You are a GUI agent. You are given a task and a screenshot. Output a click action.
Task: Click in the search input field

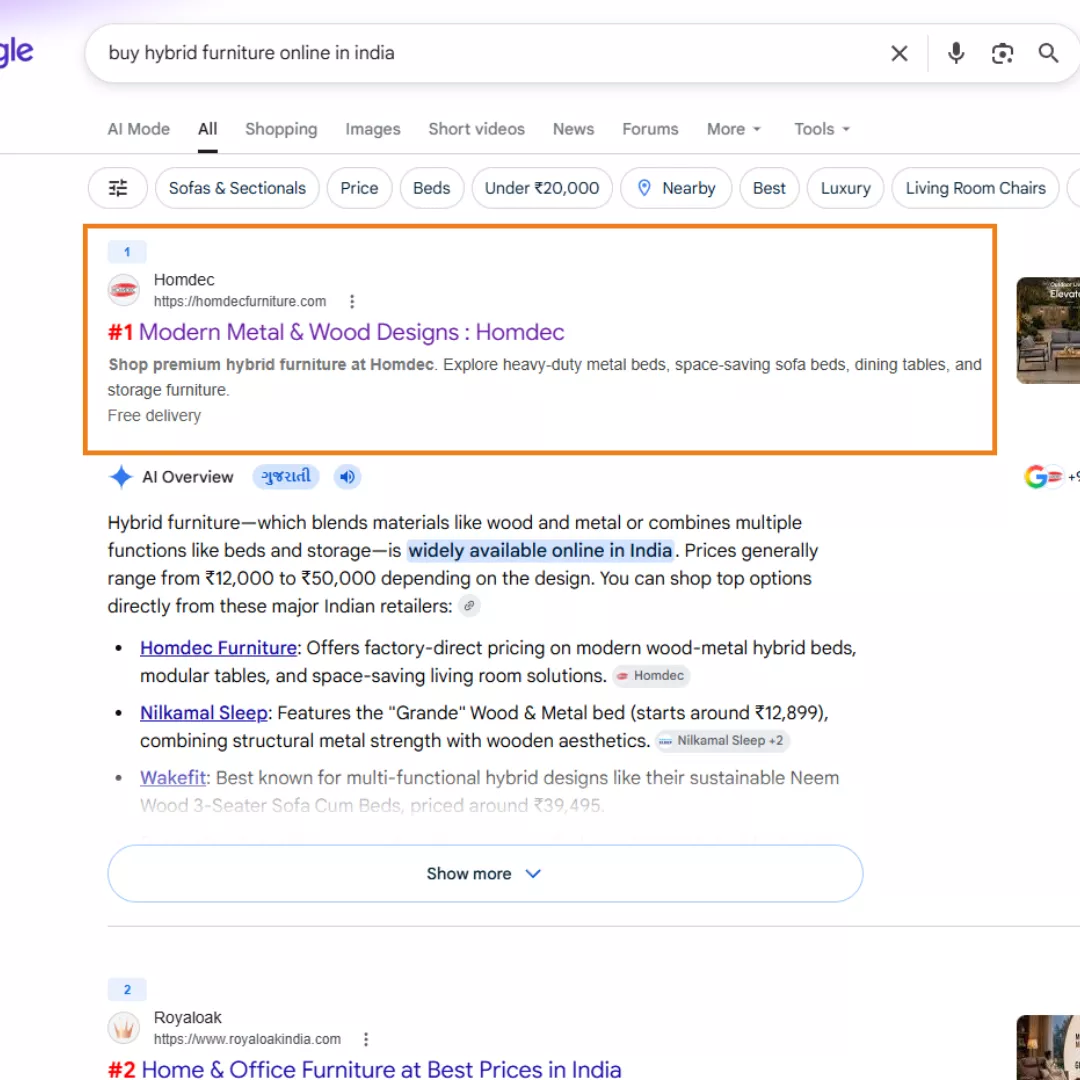click(x=482, y=53)
